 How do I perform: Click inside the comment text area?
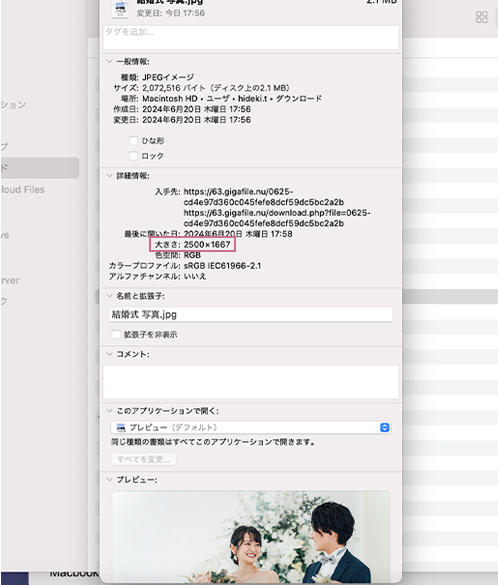[251, 382]
